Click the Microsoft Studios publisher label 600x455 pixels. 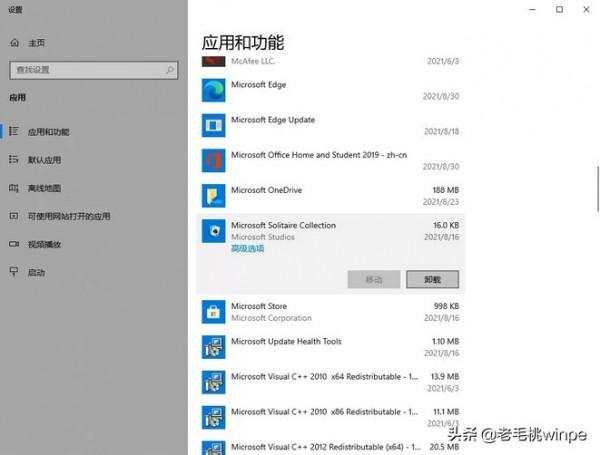(x=263, y=237)
